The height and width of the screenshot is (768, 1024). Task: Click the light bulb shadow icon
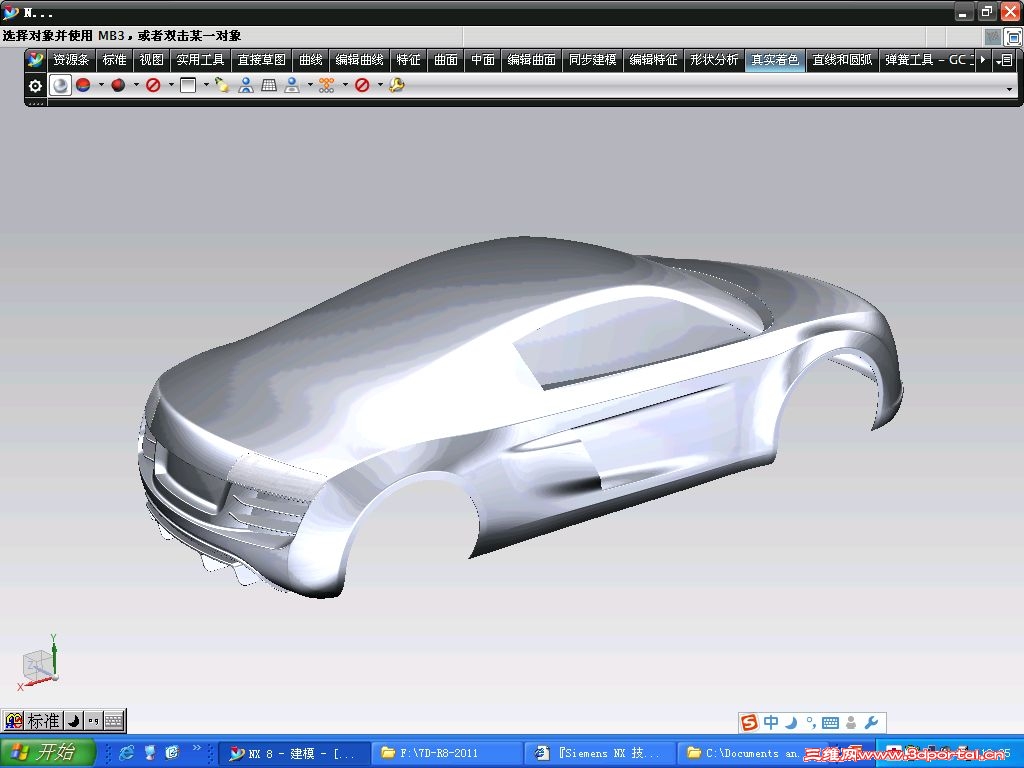click(222, 85)
